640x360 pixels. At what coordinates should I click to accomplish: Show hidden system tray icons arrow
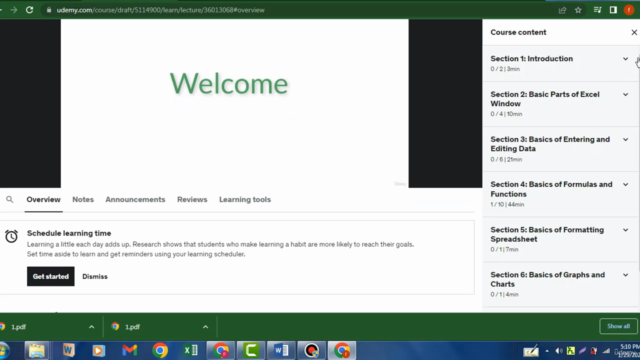click(547, 351)
